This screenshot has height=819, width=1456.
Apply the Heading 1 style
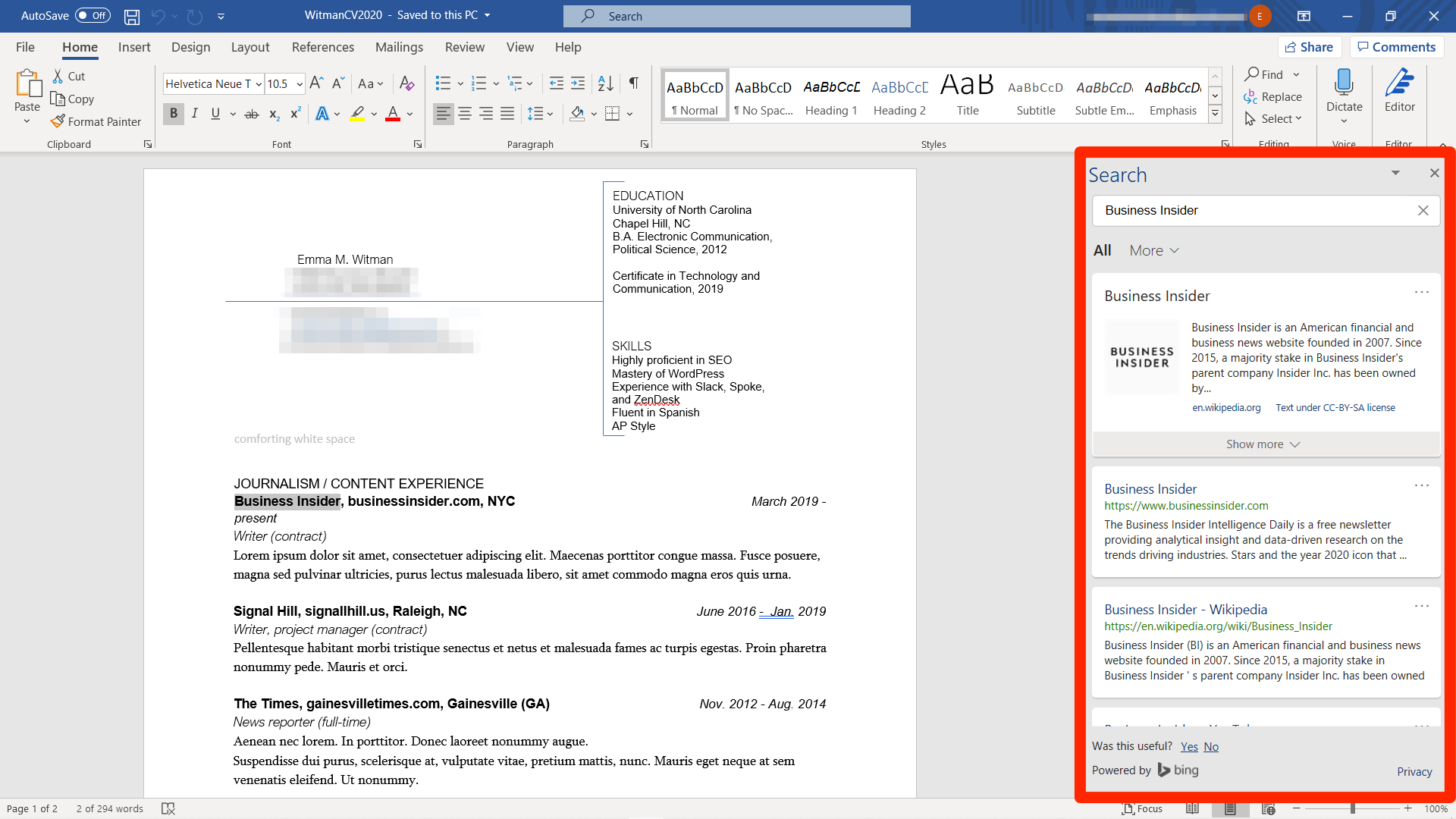[831, 96]
